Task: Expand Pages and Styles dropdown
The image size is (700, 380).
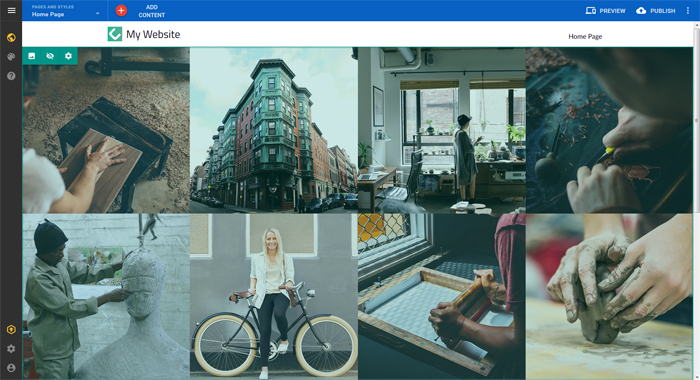Action: (x=65, y=11)
